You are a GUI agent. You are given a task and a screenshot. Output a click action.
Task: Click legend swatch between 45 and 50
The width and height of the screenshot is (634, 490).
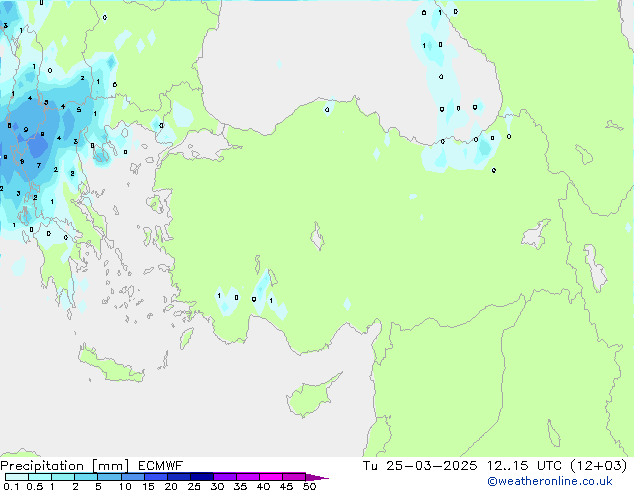(x=294, y=477)
